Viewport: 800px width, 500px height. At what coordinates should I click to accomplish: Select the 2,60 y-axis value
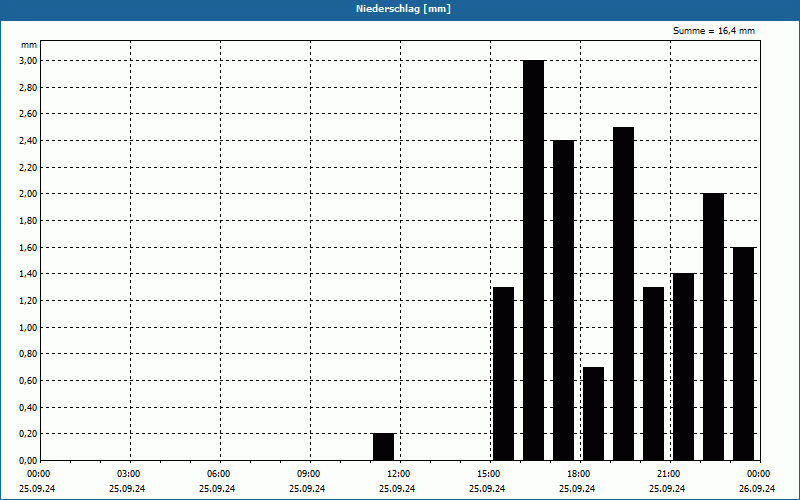click(x=28, y=114)
